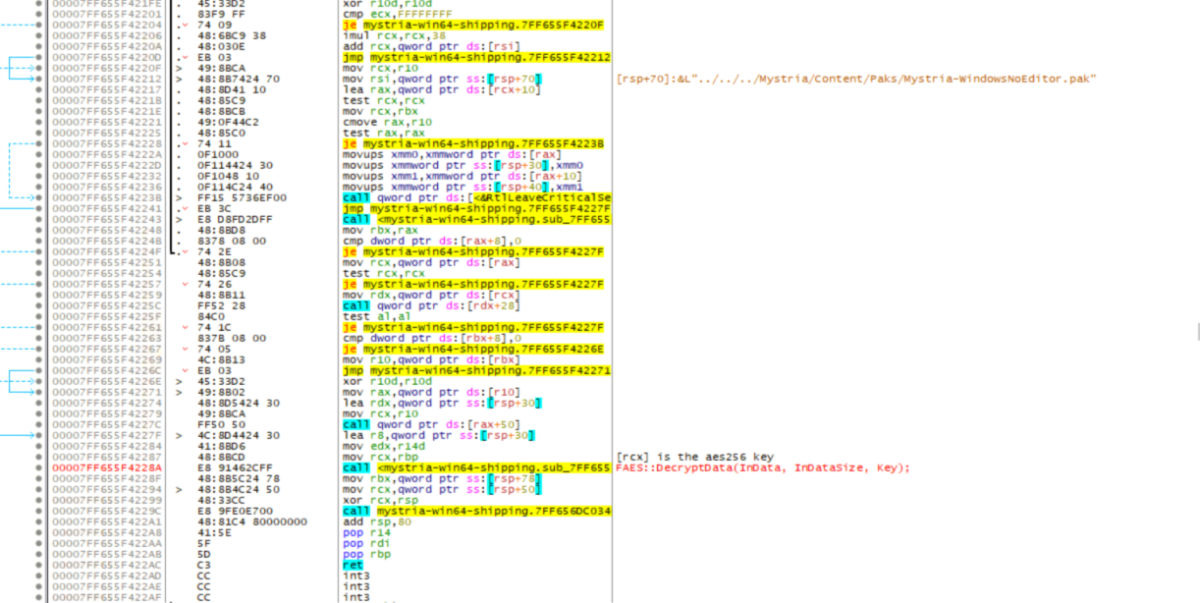Image resolution: width=1200 pixels, height=603 pixels.
Task: Click the FAES::DecryptData comment
Action: click(x=763, y=467)
